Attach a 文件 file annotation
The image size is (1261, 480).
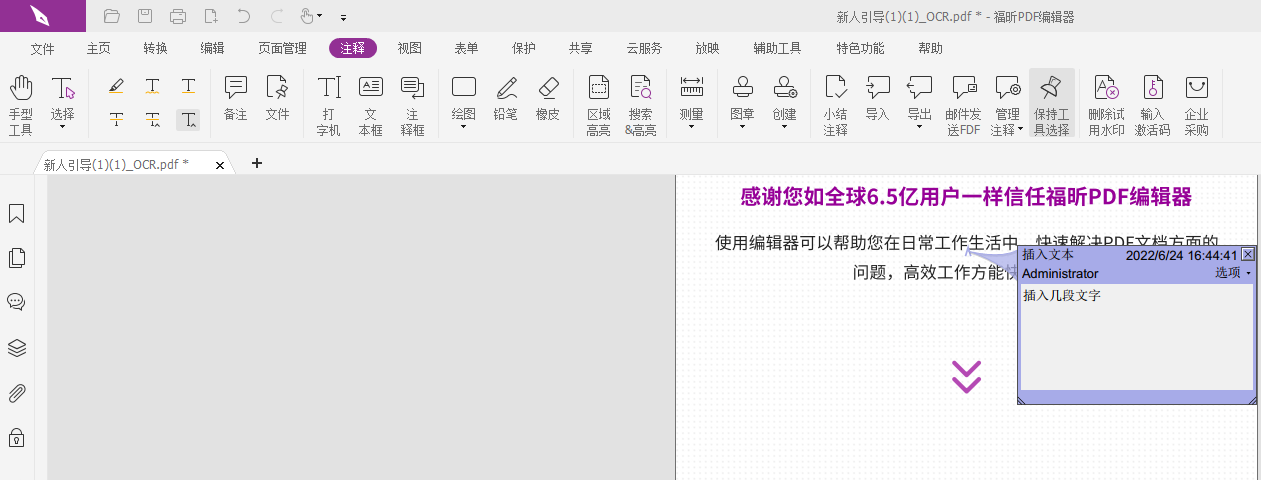tap(277, 98)
